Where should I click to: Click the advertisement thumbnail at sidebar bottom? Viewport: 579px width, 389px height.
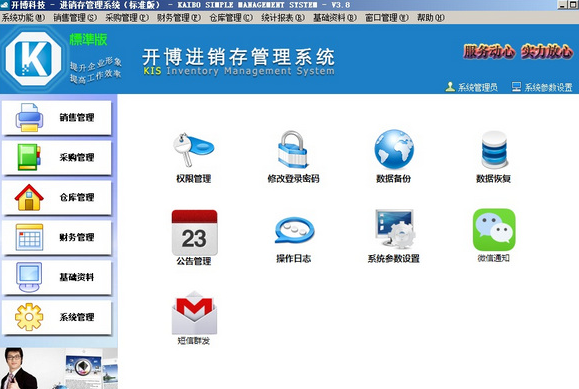[59, 368]
